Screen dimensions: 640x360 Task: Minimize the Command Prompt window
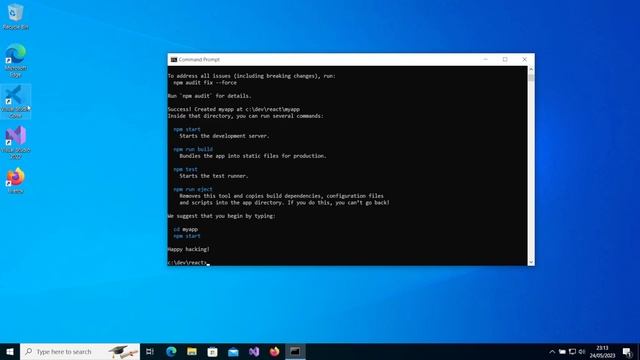pyautogui.click(x=485, y=59)
